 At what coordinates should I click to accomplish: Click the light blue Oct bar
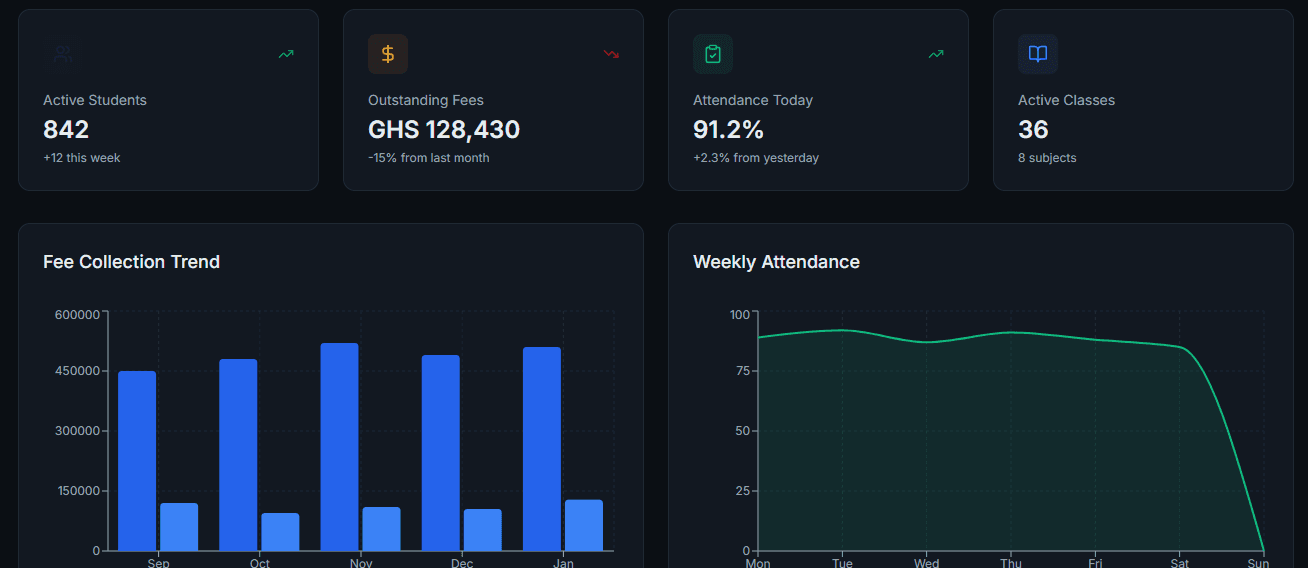[280, 532]
